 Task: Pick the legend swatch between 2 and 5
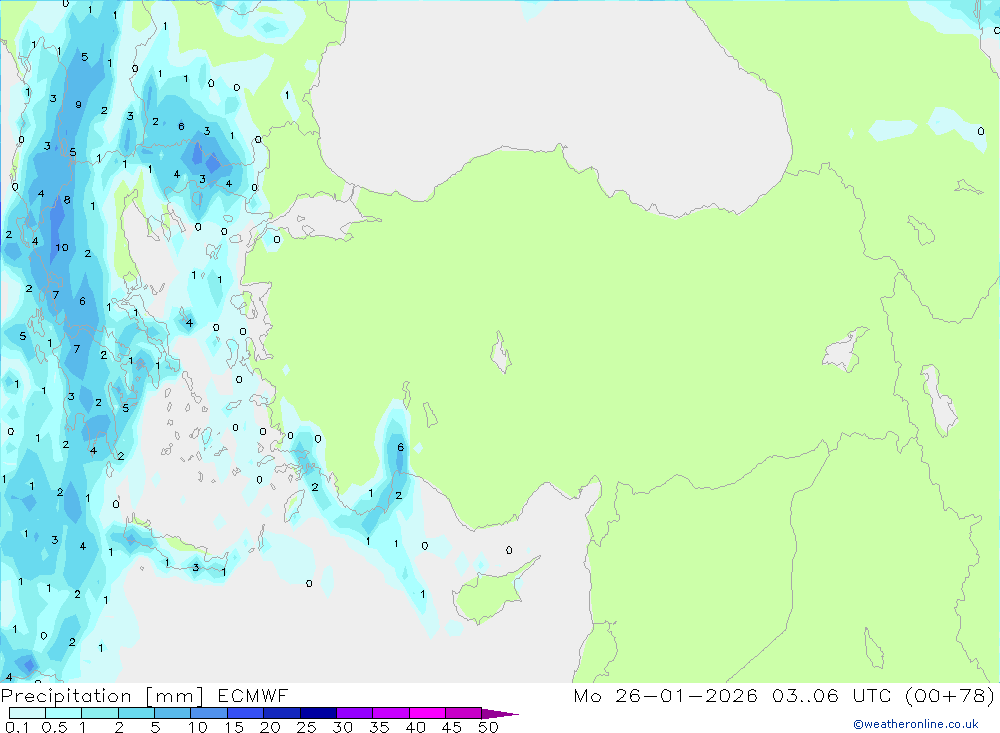136,713
